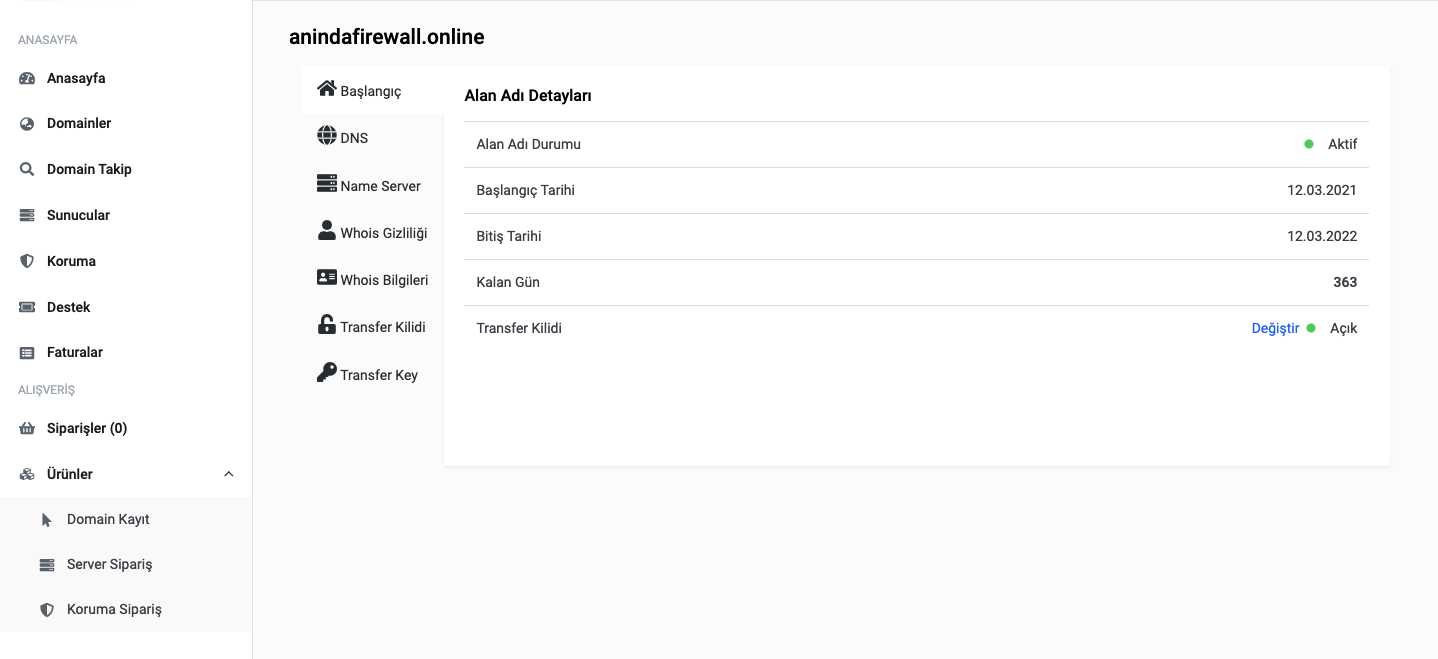
Task: Click the Destek ticket icon
Action: click(x=27, y=307)
